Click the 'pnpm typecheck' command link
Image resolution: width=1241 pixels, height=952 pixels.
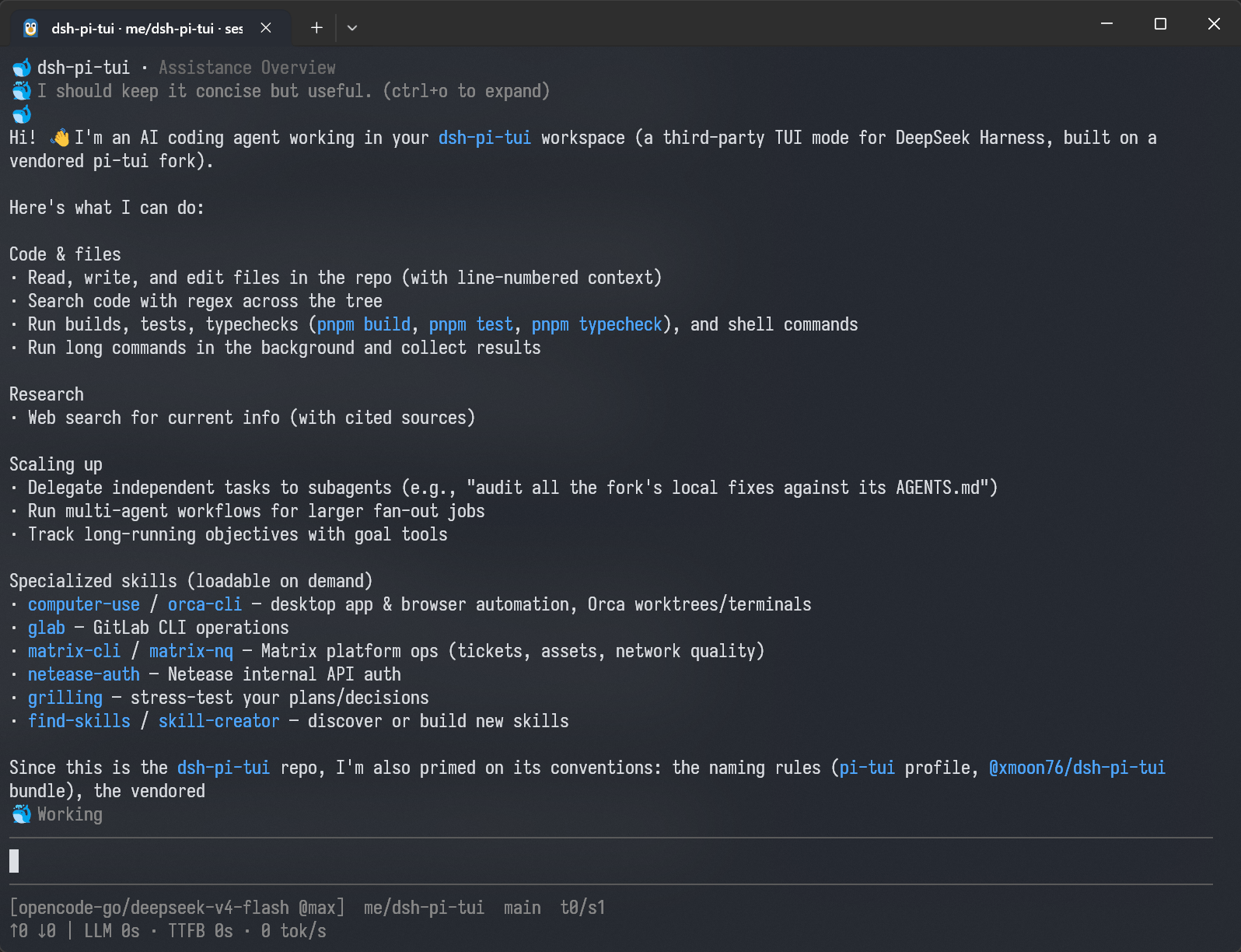coord(597,324)
